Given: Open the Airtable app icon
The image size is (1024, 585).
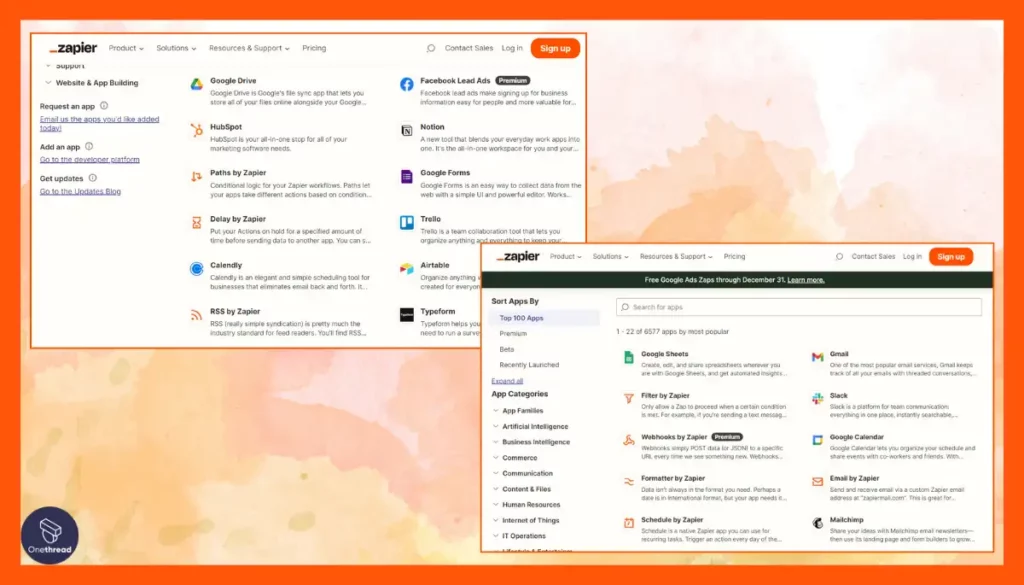Looking at the screenshot, I should (x=407, y=268).
